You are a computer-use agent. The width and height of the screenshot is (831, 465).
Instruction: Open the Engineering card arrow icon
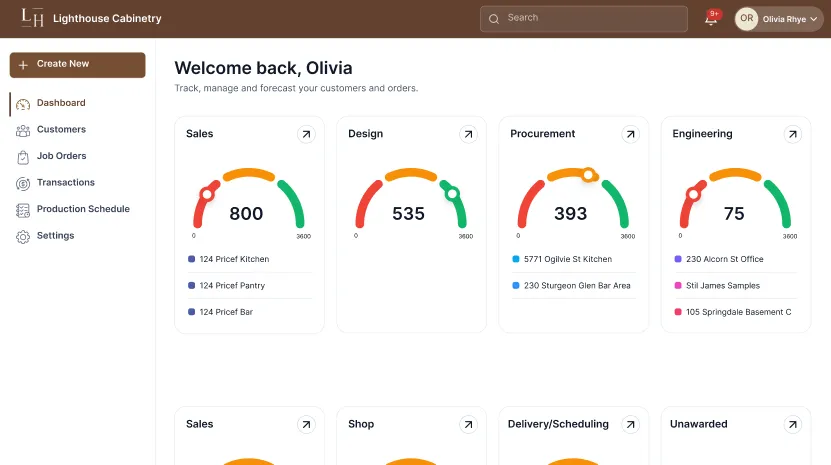point(792,134)
